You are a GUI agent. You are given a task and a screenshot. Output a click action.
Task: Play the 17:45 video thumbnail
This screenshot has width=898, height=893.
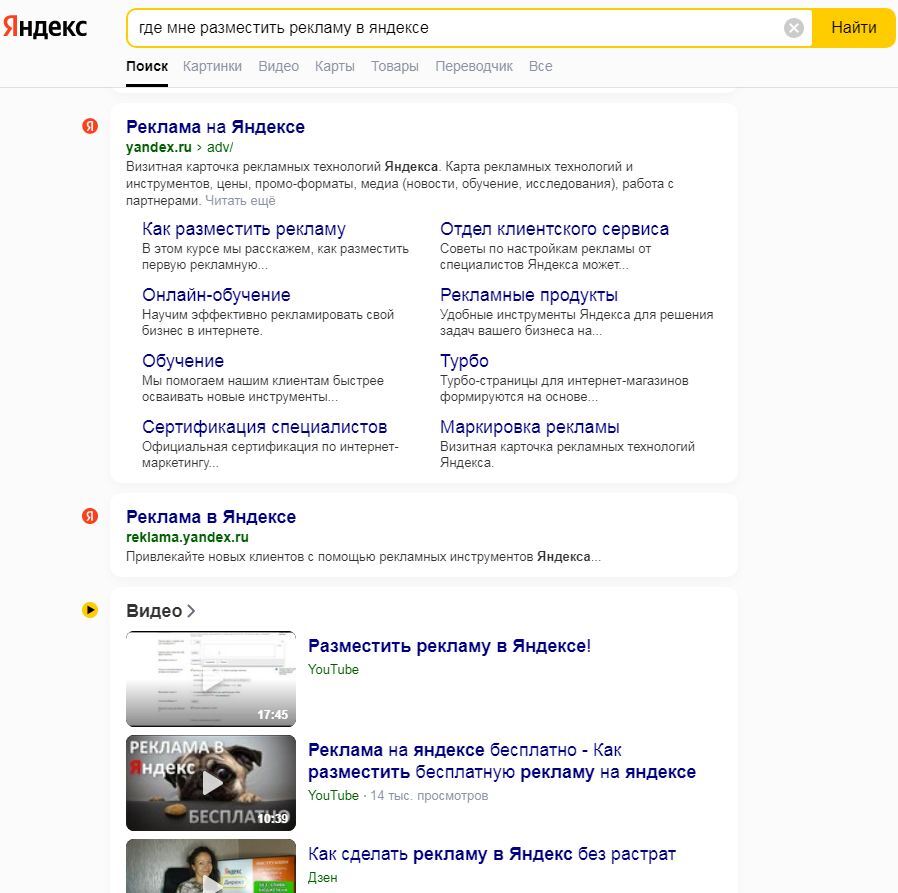pyautogui.click(x=211, y=679)
